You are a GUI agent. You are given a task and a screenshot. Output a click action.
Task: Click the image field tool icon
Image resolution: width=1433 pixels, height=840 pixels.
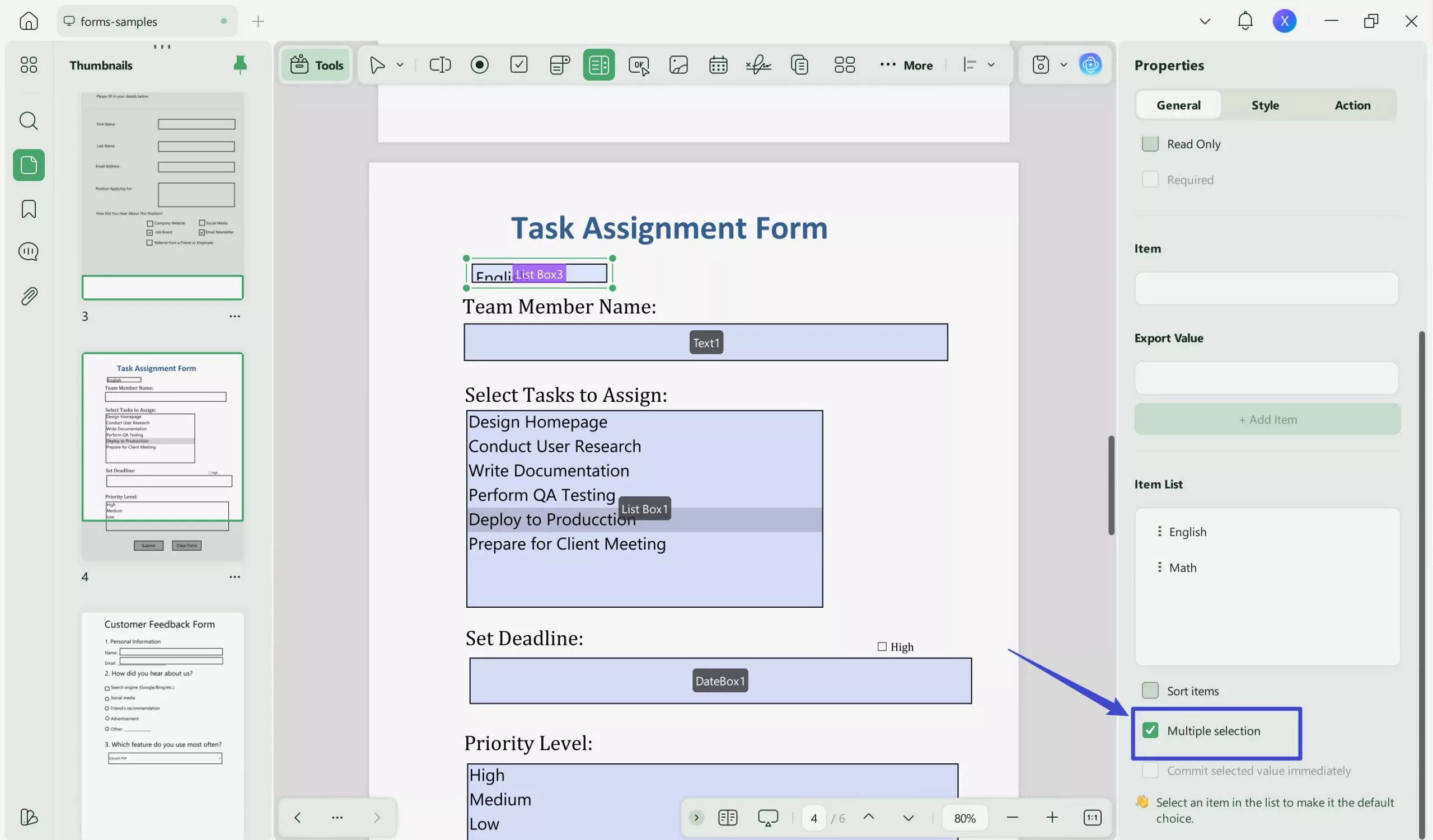coord(678,65)
